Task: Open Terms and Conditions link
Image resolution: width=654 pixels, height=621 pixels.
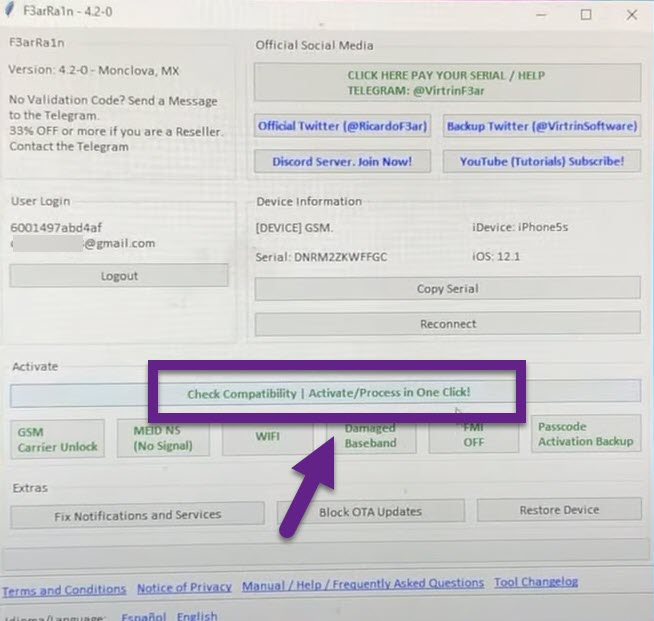Action: pos(64,590)
